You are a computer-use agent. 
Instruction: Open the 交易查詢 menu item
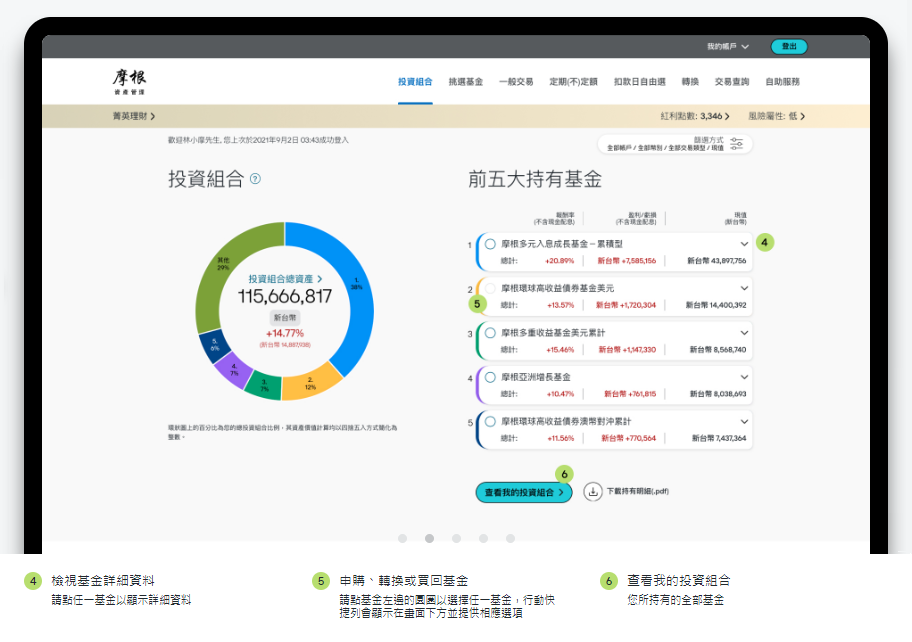point(732,82)
